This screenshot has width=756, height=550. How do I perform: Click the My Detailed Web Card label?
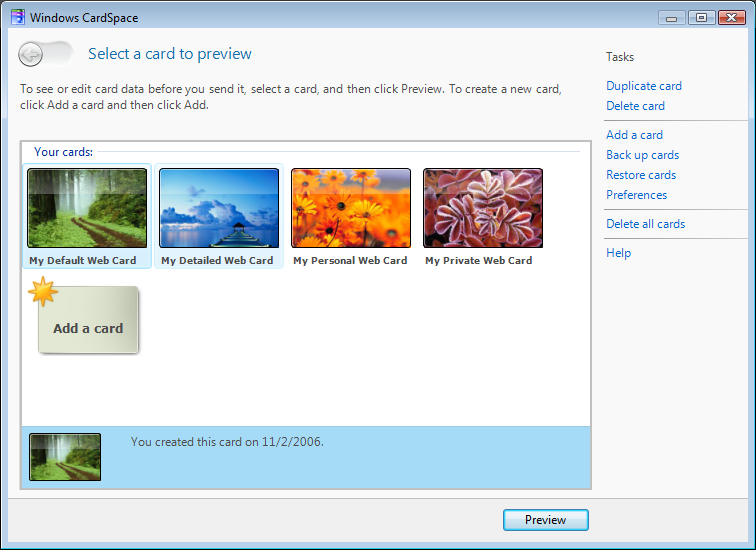coord(217,260)
